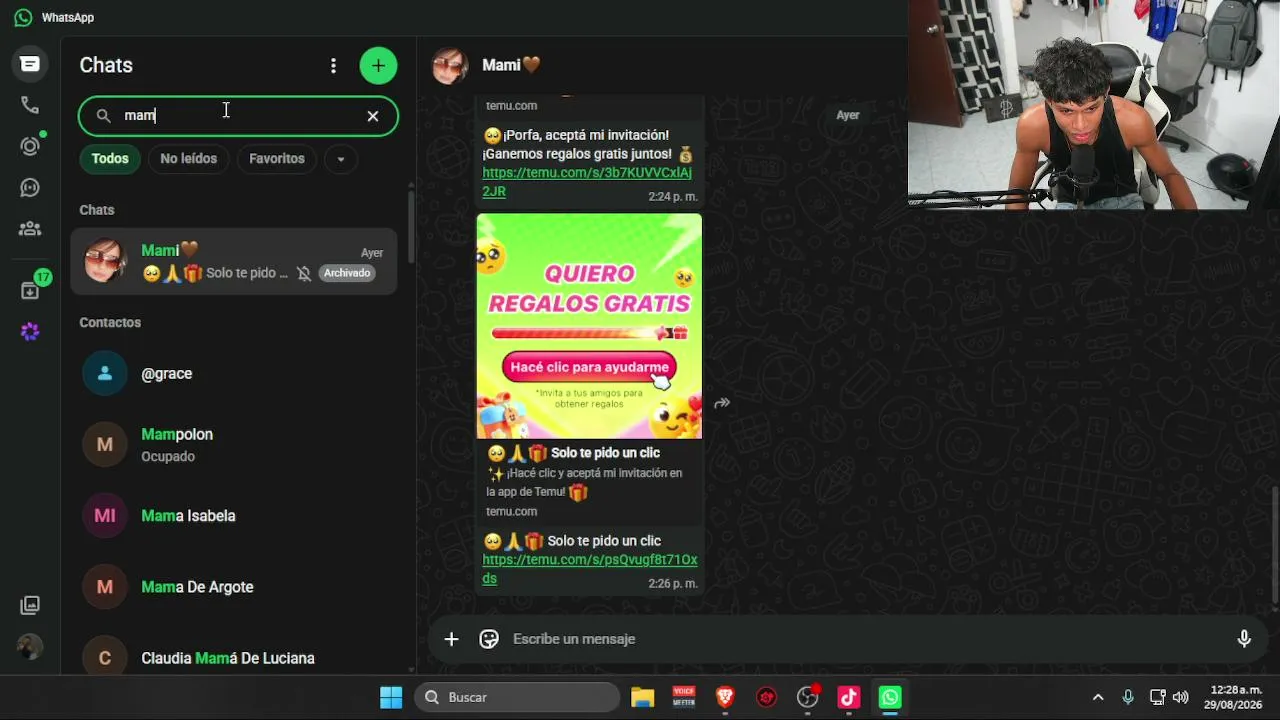Image resolution: width=1280 pixels, height=720 pixels.
Task: Click the conversation scrollbar
Action: (1274, 545)
